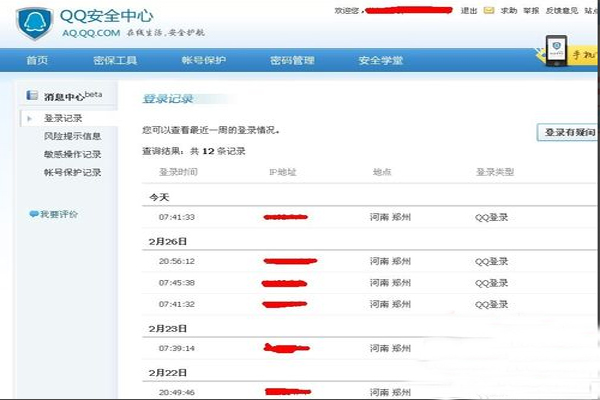
Task: Click the 登录有疑问 button
Action: 568,132
